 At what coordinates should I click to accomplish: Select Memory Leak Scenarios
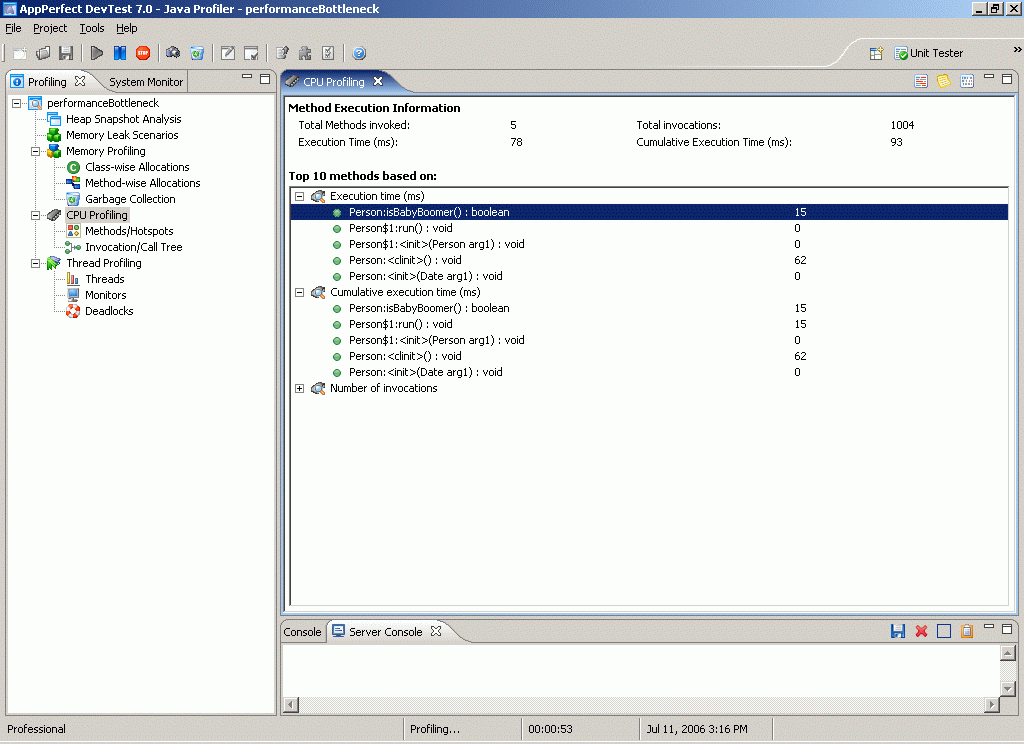point(122,135)
